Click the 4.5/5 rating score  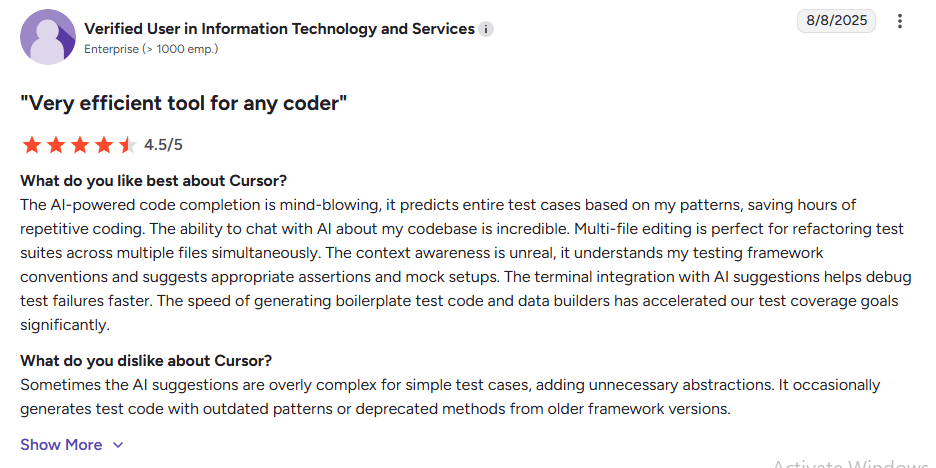point(163,145)
